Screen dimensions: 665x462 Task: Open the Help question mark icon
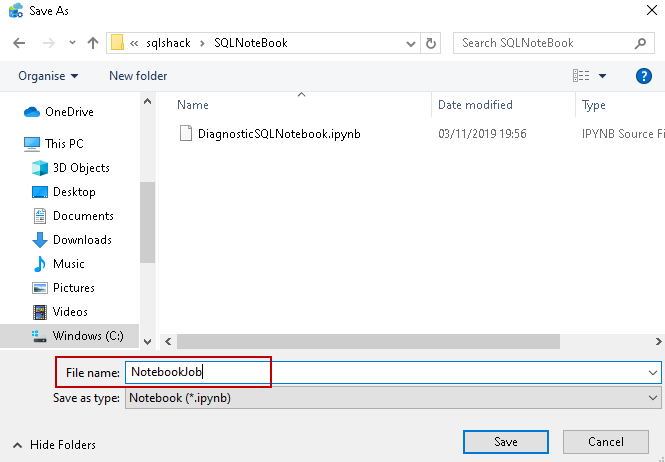(x=644, y=76)
